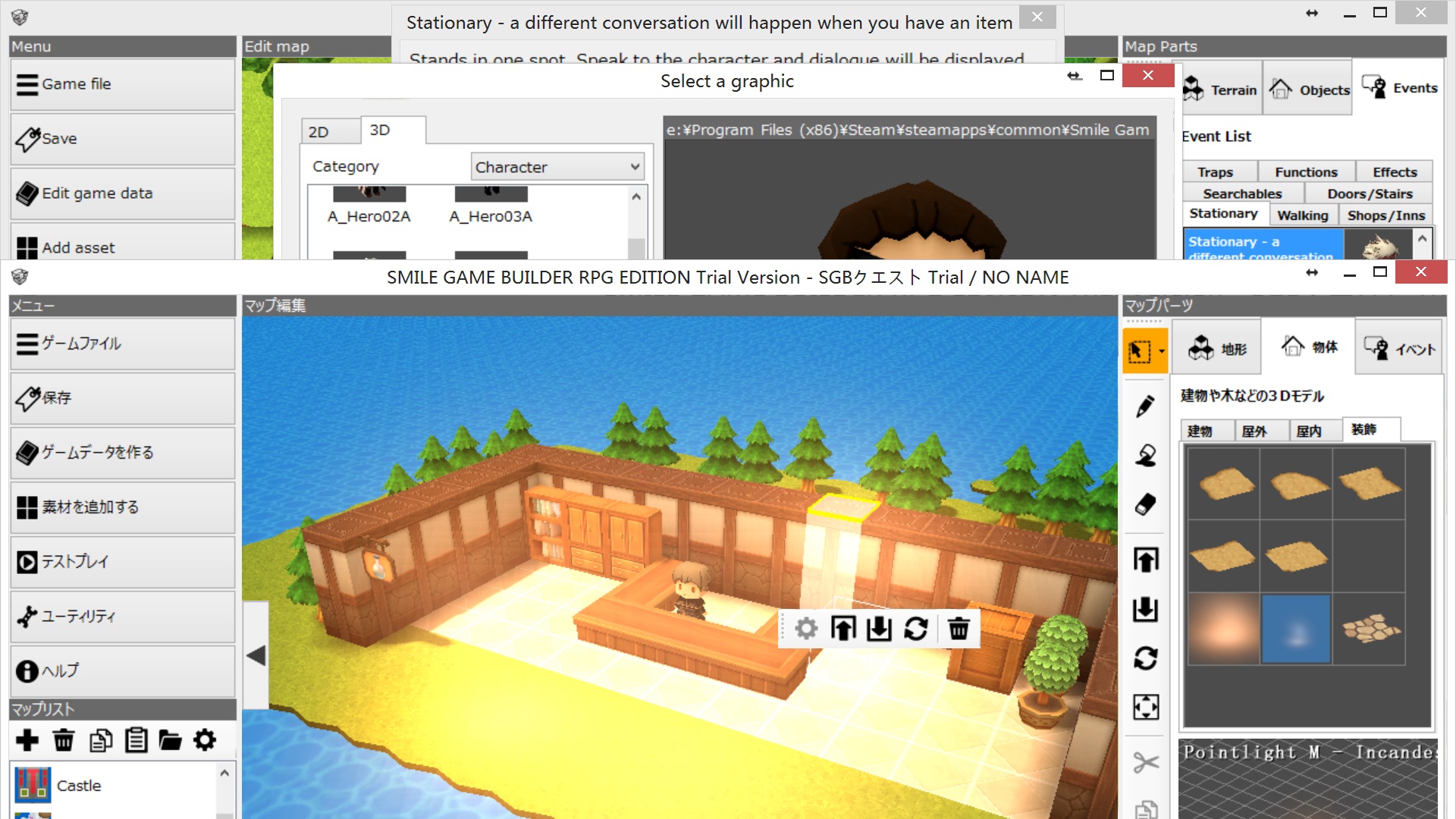
Task: Open the ゲームファイル menu button
Action: click(x=122, y=344)
